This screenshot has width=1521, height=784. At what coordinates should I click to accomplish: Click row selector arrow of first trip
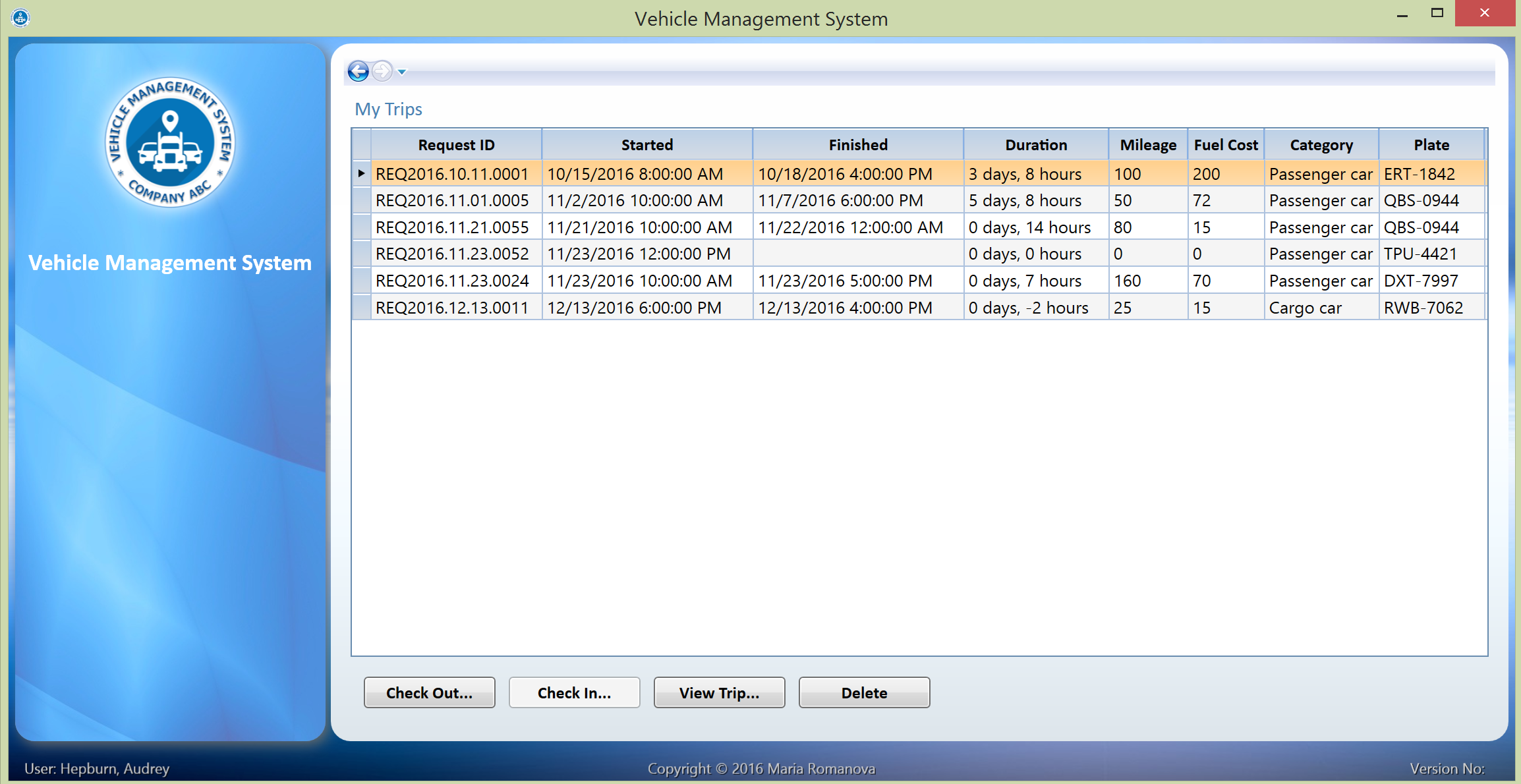(x=361, y=174)
